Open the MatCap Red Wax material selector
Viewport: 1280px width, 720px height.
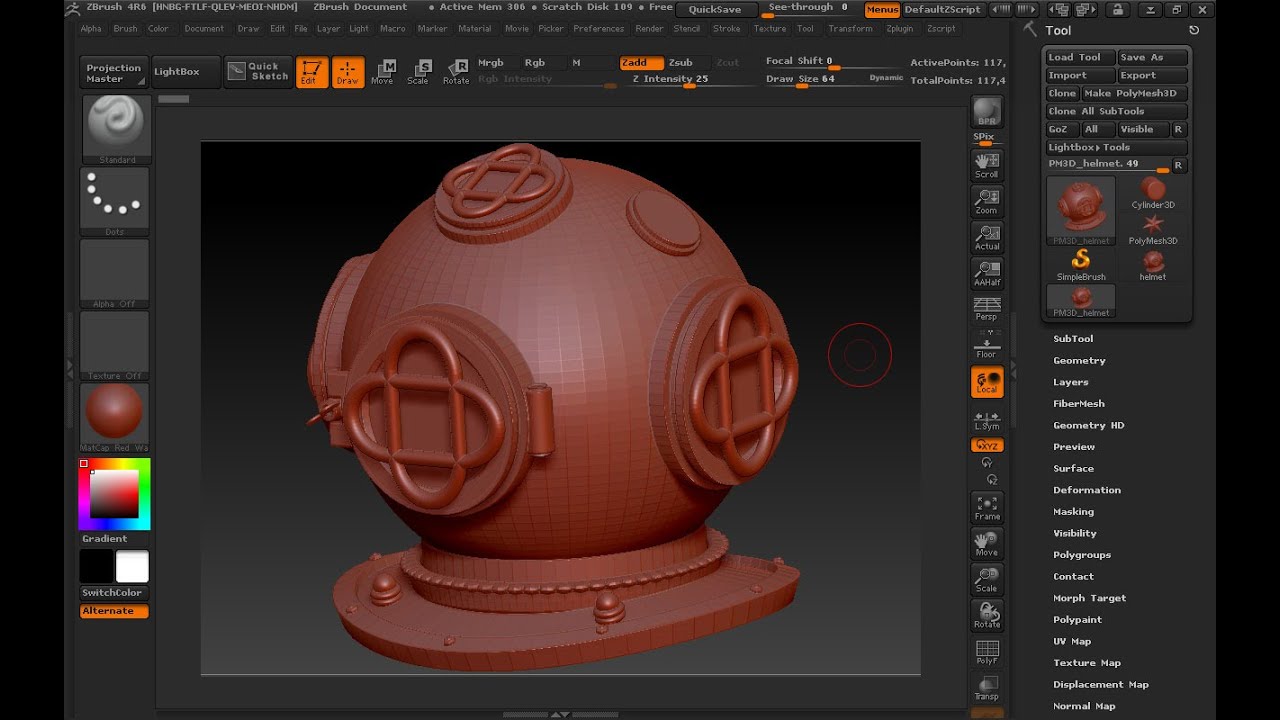click(115, 417)
